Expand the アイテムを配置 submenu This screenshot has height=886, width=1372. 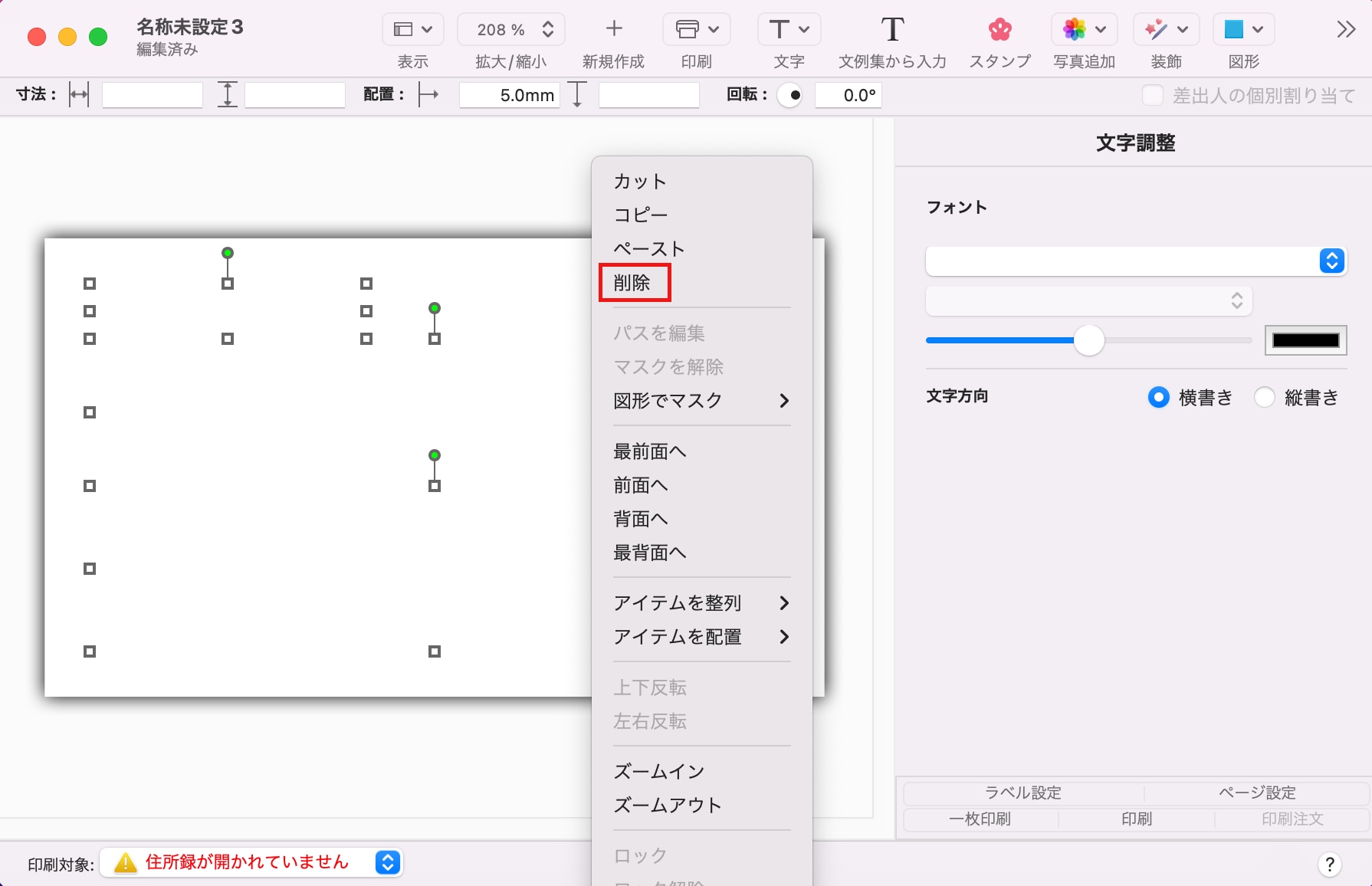pos(783,637)
